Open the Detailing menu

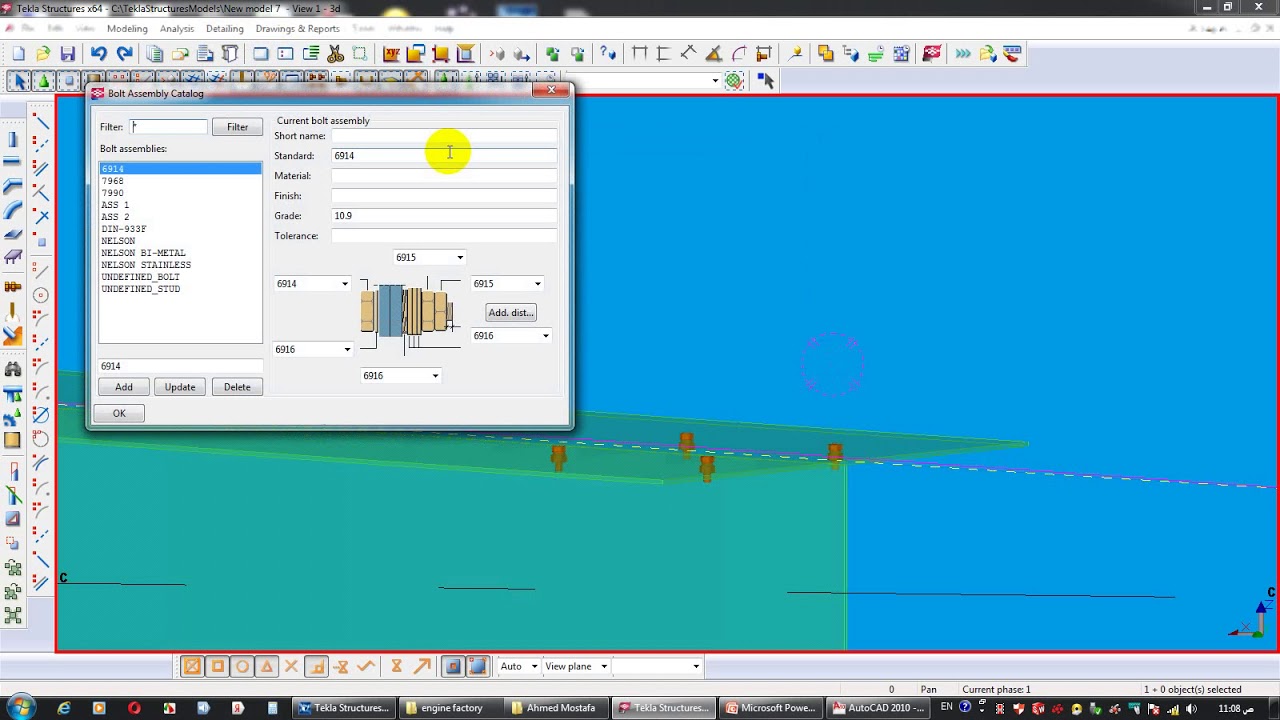pos(225,28)
